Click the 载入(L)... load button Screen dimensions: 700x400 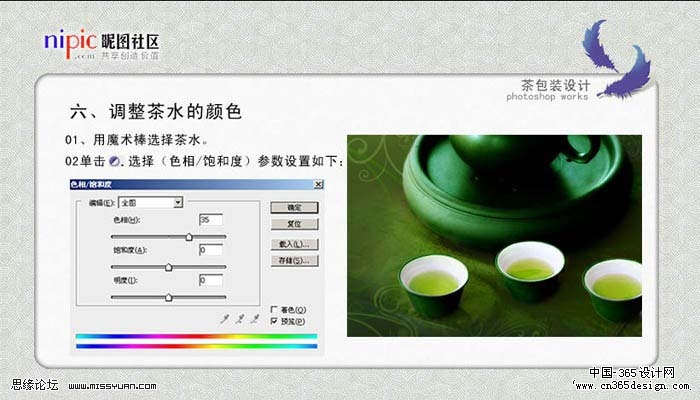294,244
